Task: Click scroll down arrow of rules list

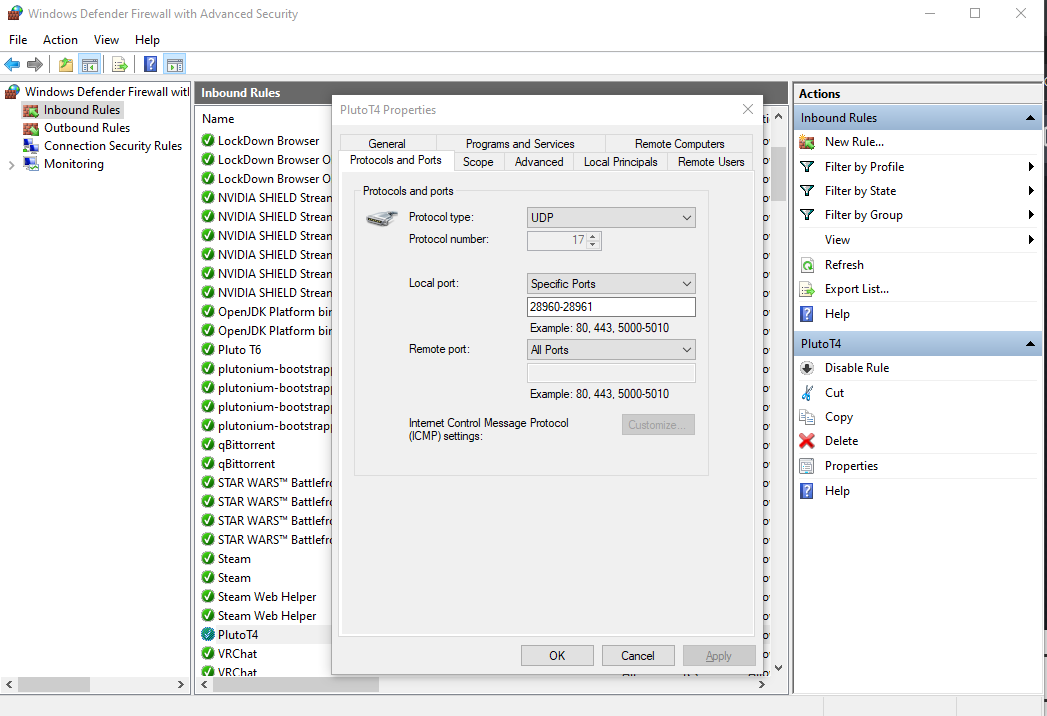Action: (x=778, y=668)
